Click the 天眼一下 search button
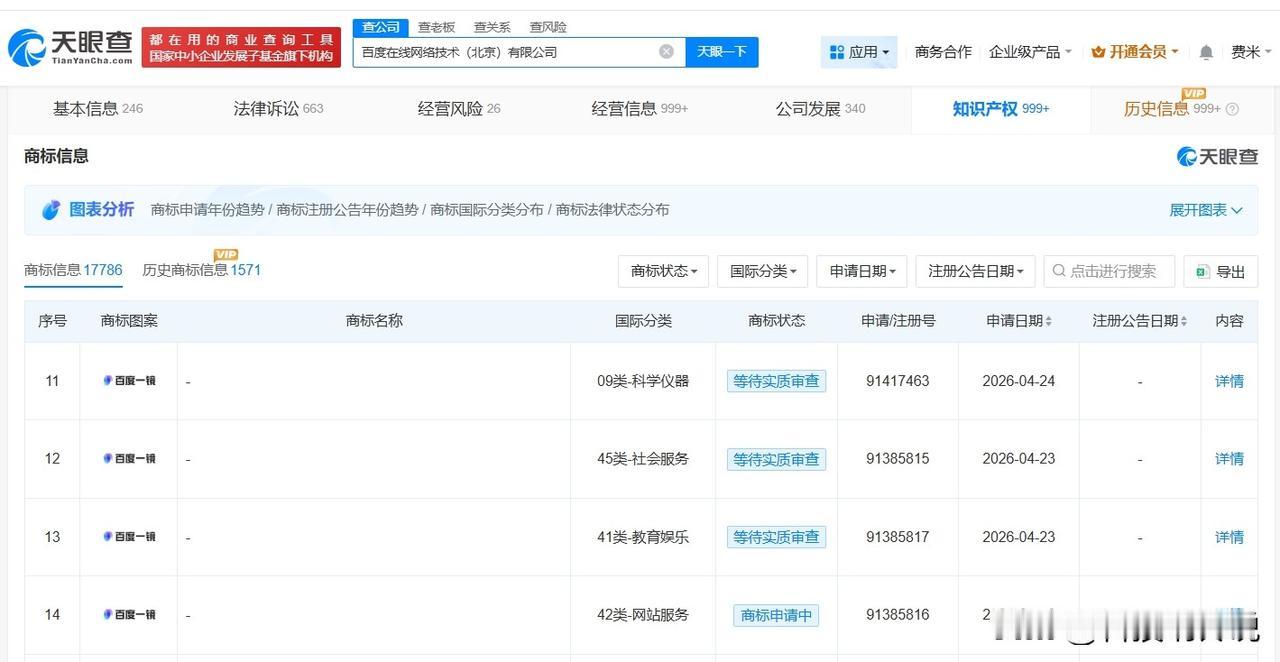Viewport: 1280px width, 662px height. pos(722,52)
